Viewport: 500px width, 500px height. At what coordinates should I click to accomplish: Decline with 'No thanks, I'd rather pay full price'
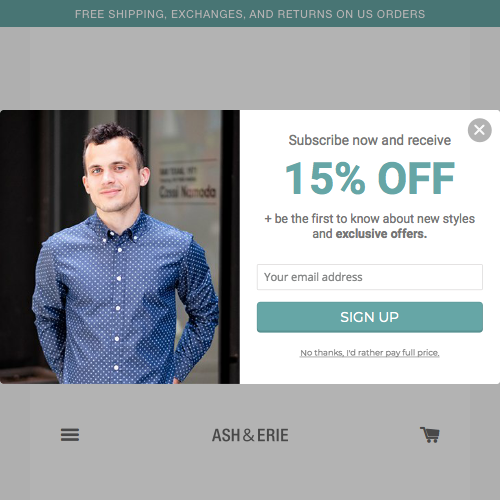coord(370,353)
